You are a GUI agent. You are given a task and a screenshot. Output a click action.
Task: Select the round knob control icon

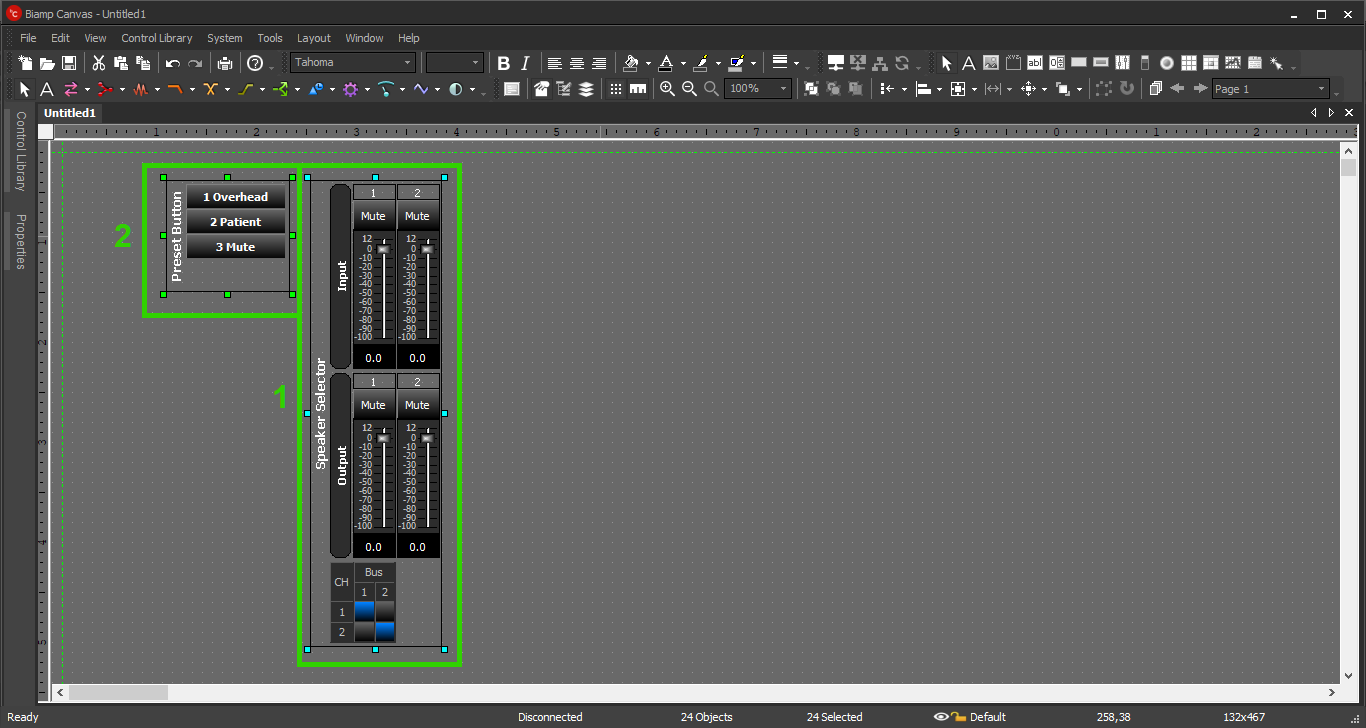(1166, 63)
